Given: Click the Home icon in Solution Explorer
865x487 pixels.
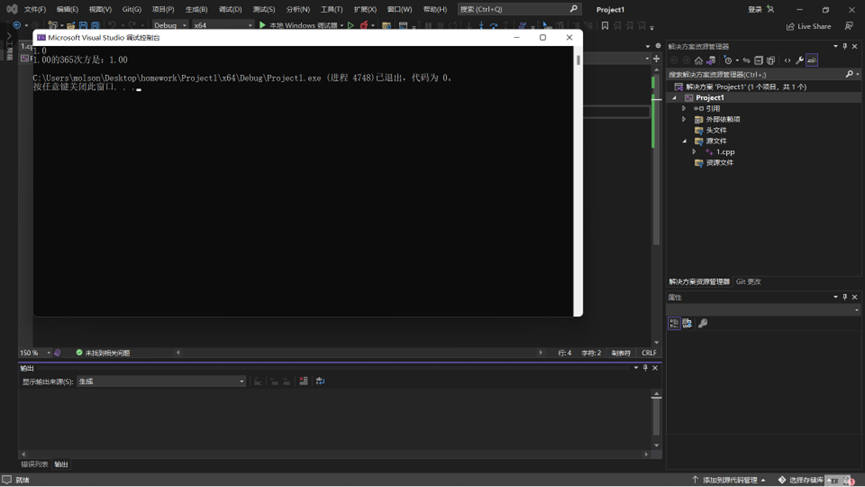Looking at the screenshot, I should [x=698, y=61].
